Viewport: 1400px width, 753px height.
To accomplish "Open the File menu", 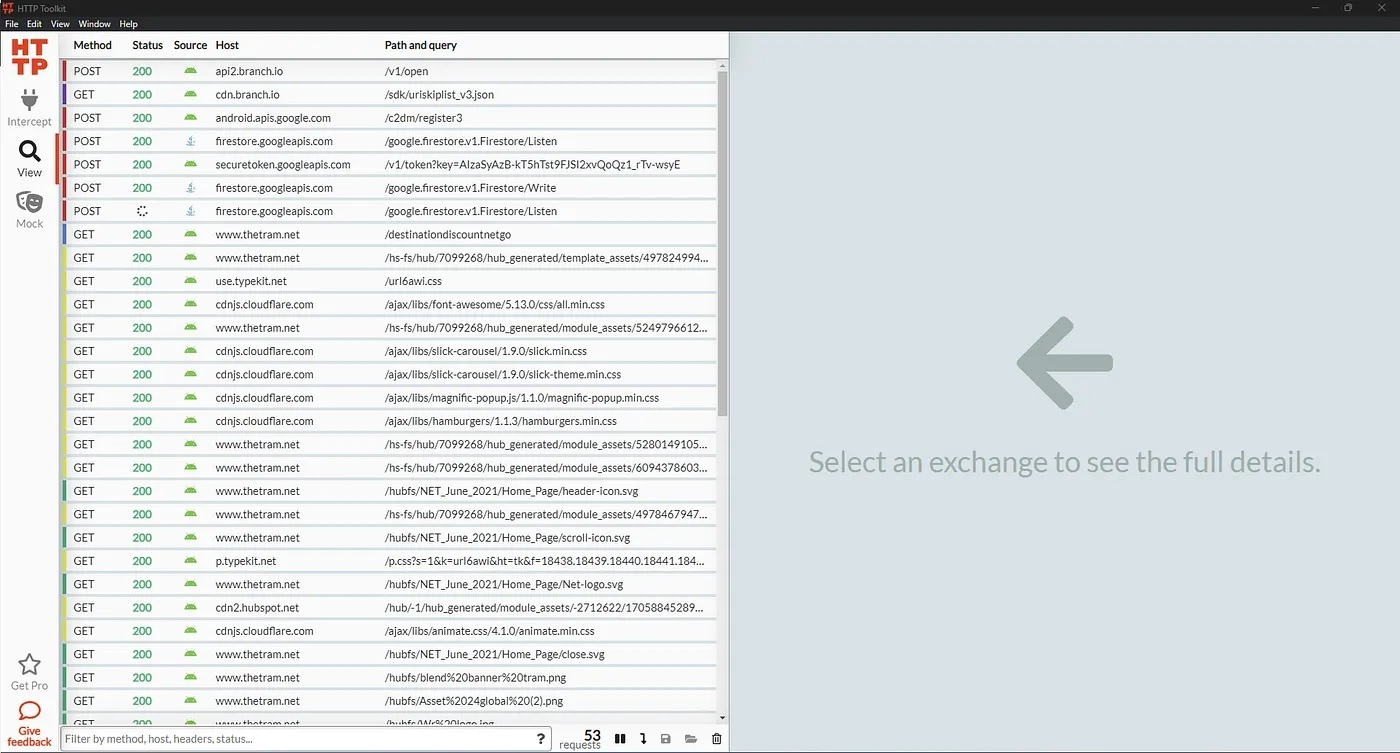I will pyautogui.click(x=12, y=23).
